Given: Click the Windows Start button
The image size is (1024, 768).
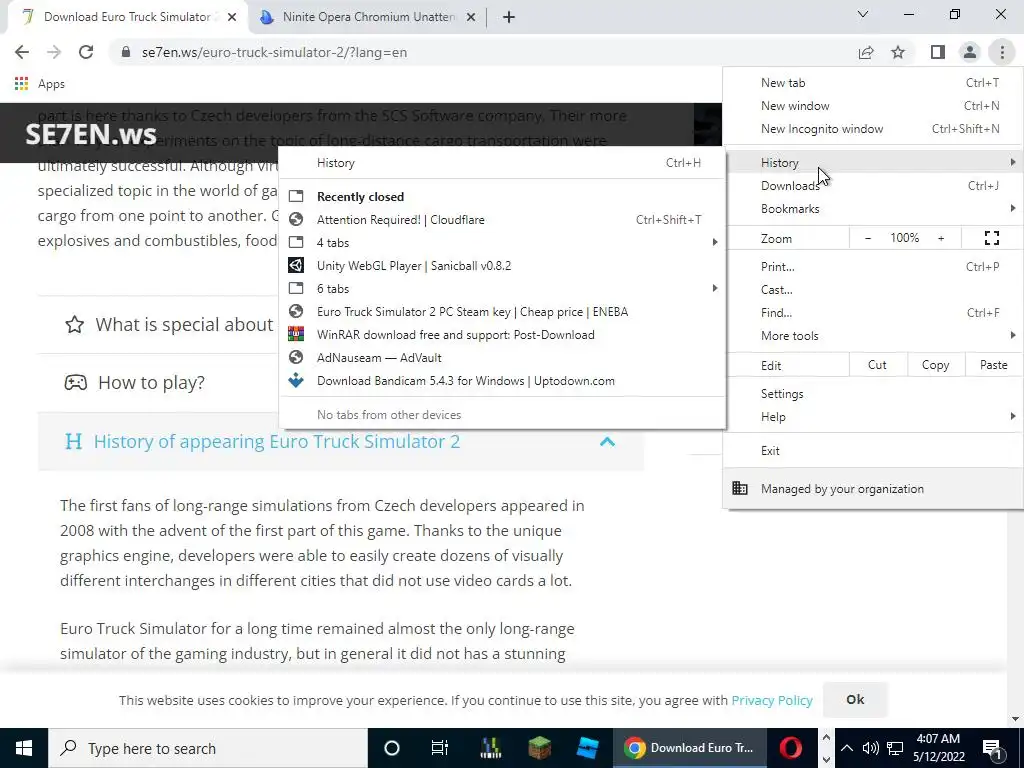Looking at the screenshot, I should pyautogui.click(x=24, y=748).
